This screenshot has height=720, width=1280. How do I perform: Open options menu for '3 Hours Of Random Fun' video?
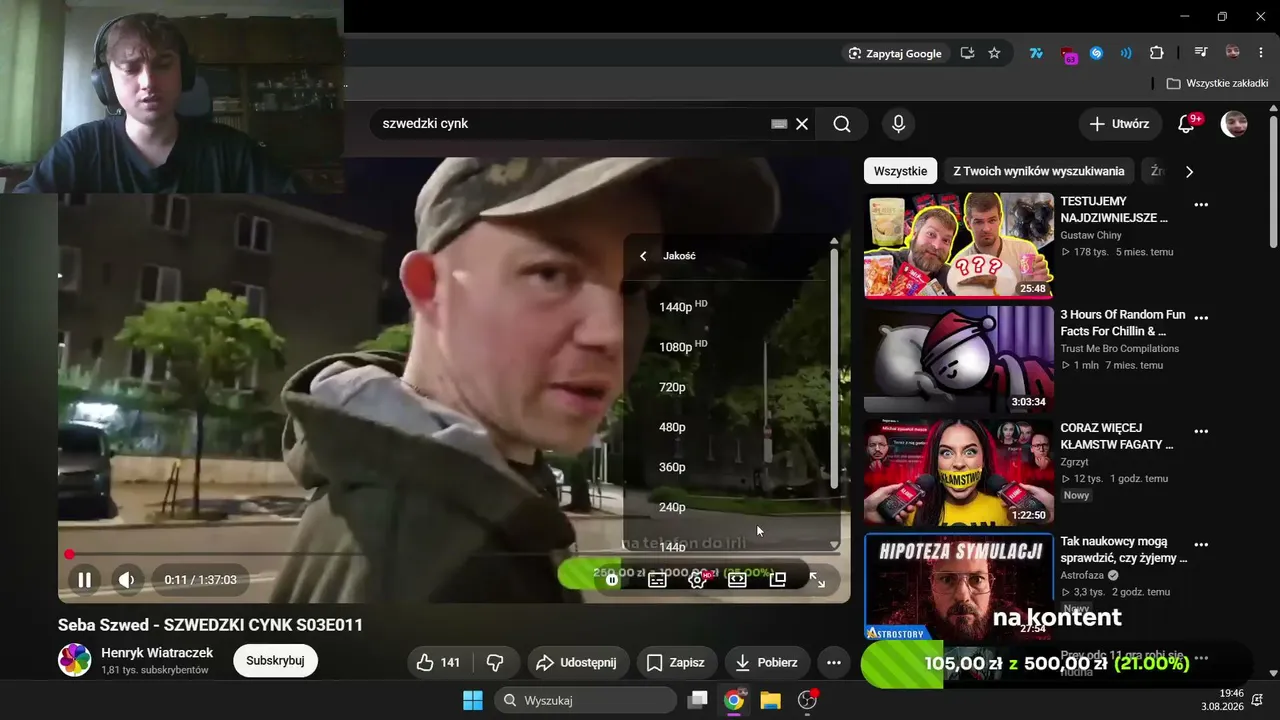click(x=1201, y=318)
